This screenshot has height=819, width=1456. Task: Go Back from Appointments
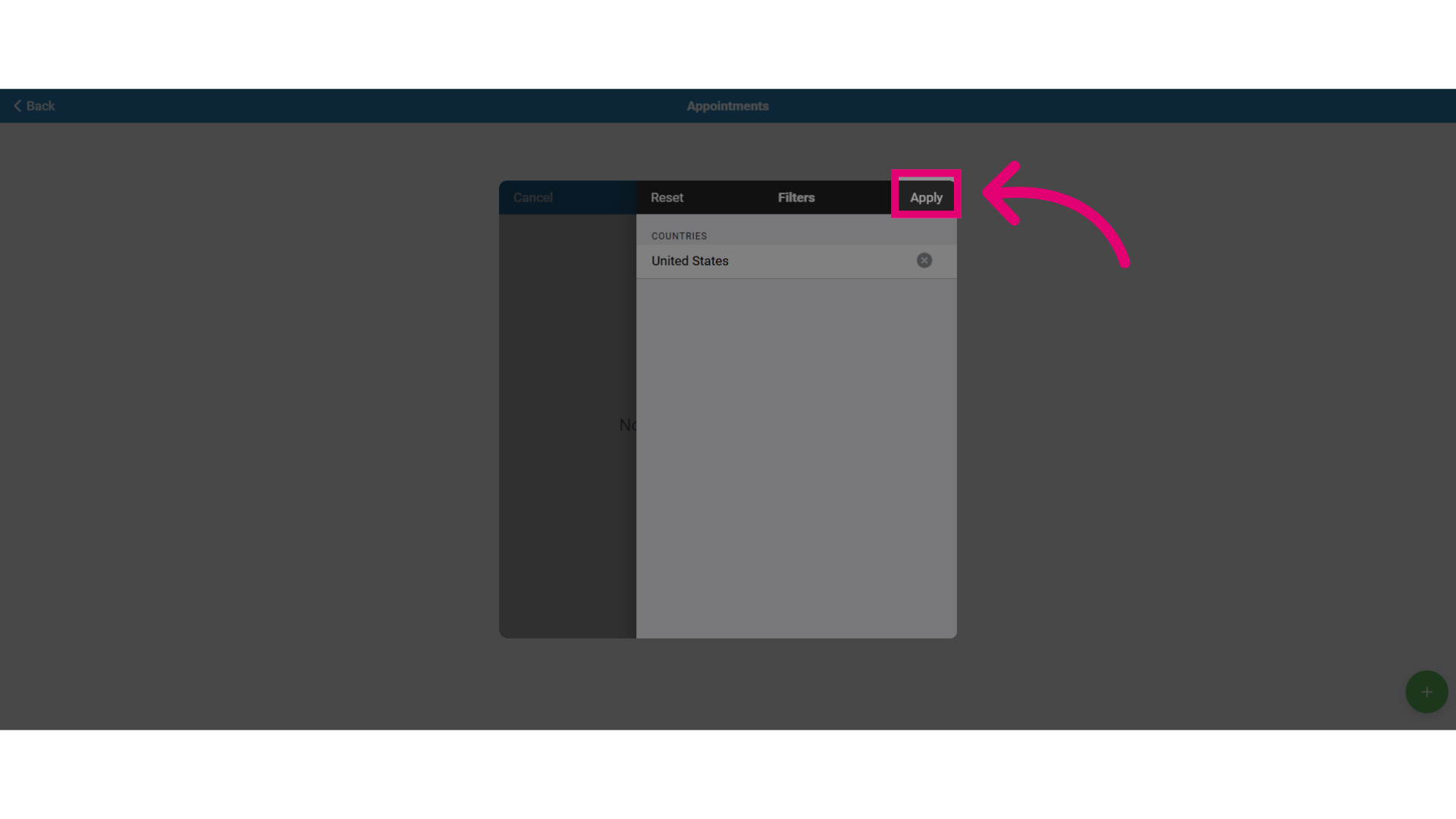34,106
